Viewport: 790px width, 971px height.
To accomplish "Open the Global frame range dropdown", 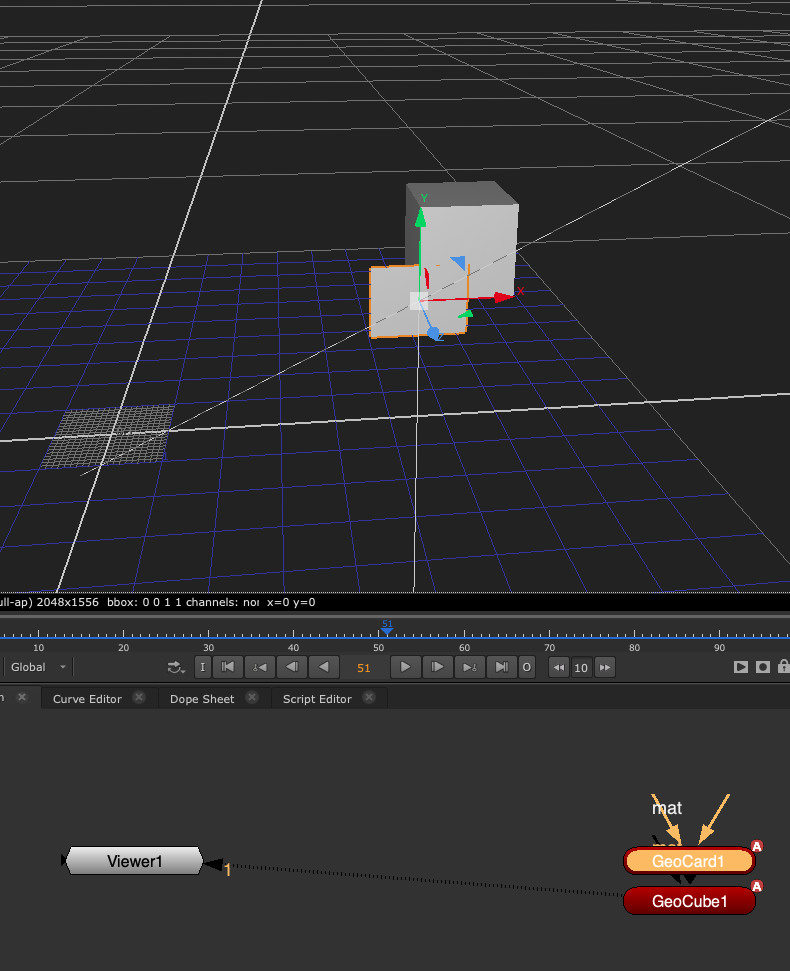I will pos(38,667).
